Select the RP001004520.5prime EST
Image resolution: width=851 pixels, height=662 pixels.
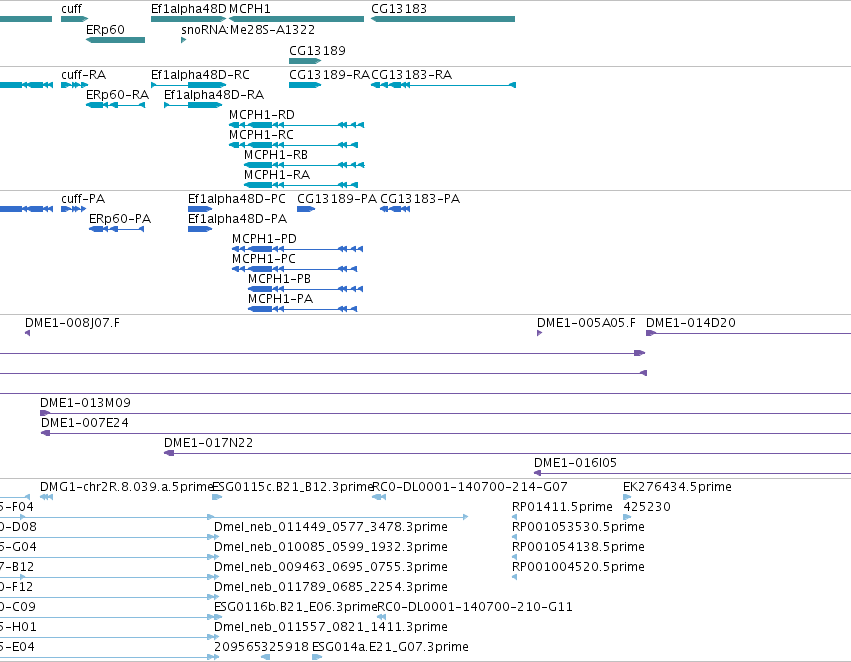(x=515, y=577)
